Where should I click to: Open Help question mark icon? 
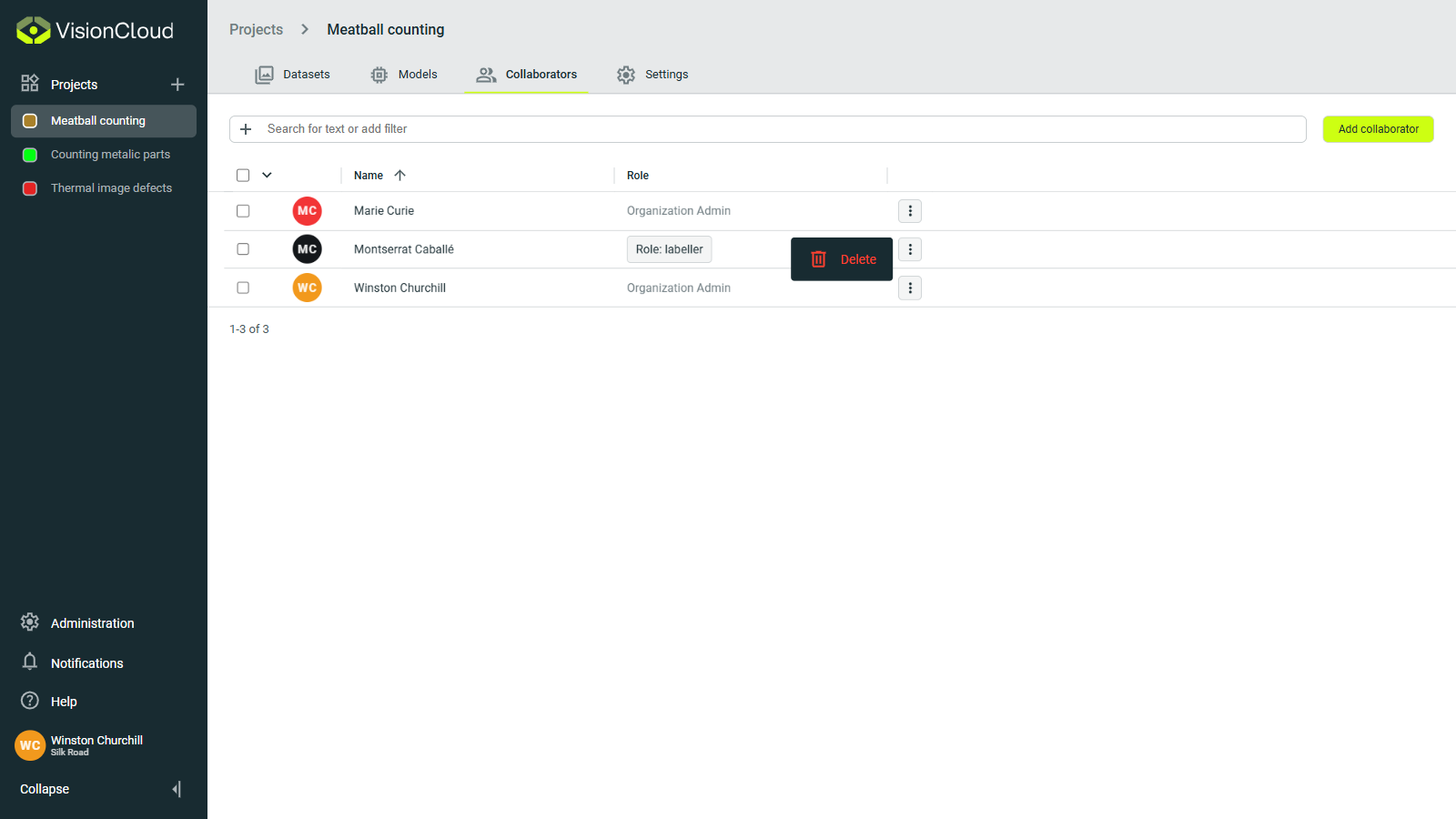[x=30, y=701]
